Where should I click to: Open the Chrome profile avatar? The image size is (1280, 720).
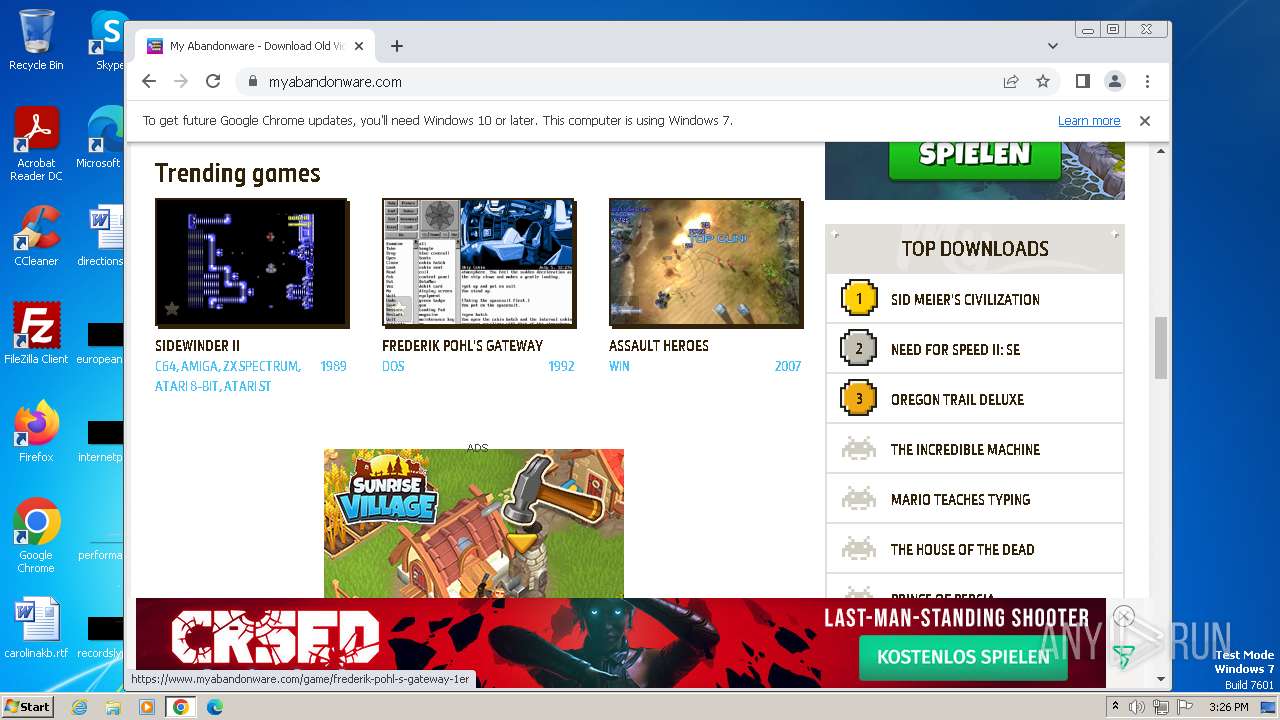(x=1114, y=81)
